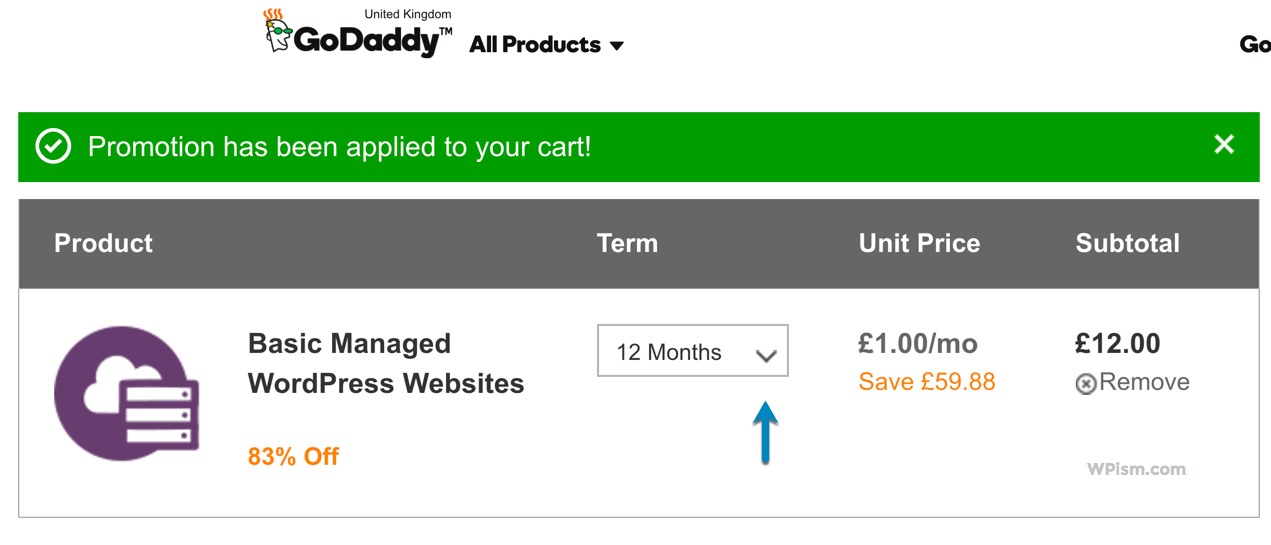Click the circled X icon beside Remove
This screenshot has width=1271, height=545.
(1086, 383)
